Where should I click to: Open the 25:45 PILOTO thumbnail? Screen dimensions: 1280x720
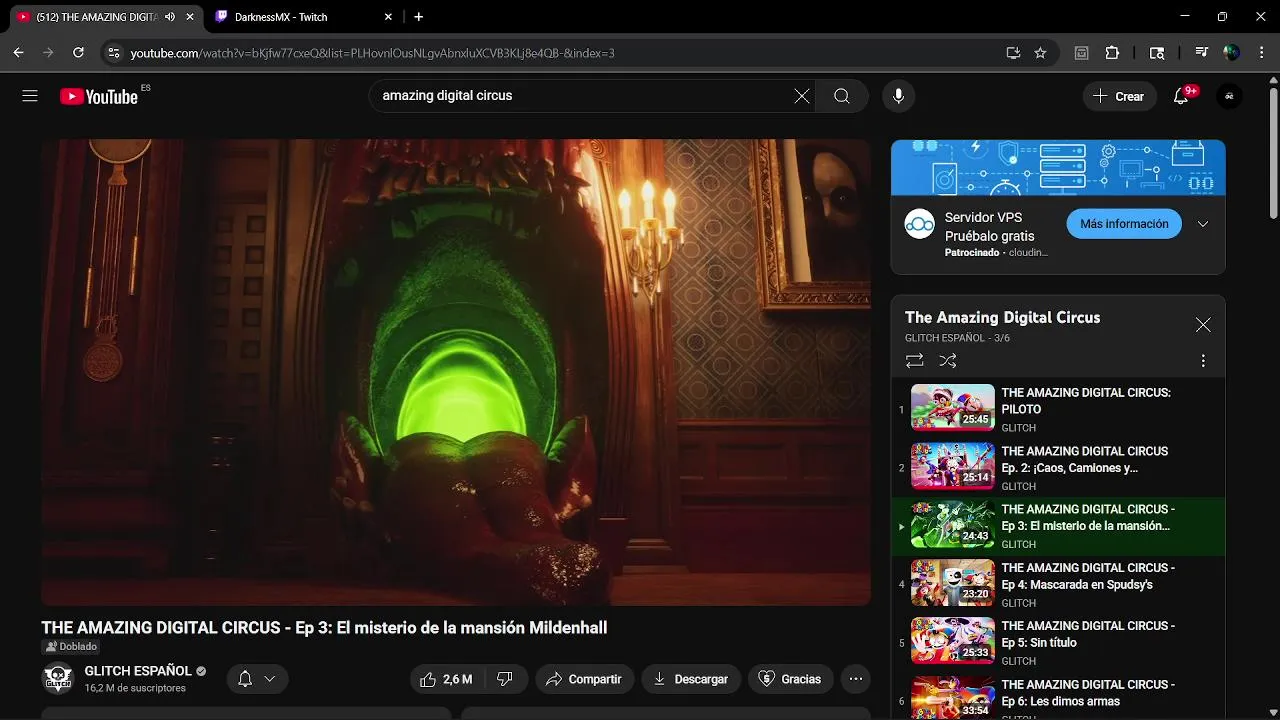click(x=953, y=408)
